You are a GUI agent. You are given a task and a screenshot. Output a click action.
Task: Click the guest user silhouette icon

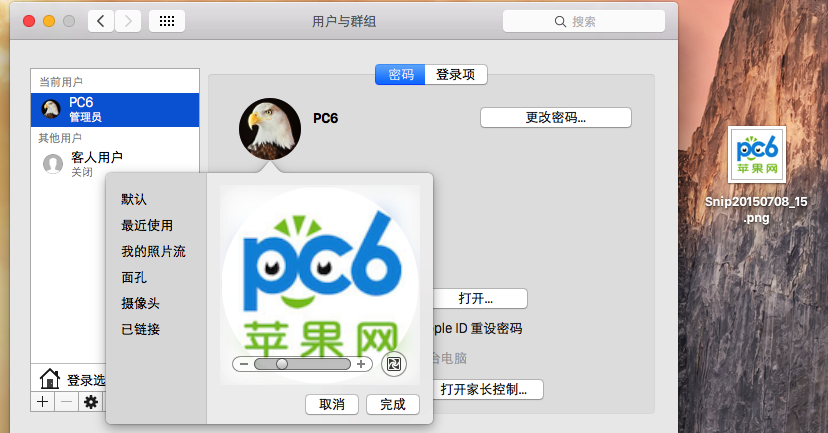[x=53, y=164]
